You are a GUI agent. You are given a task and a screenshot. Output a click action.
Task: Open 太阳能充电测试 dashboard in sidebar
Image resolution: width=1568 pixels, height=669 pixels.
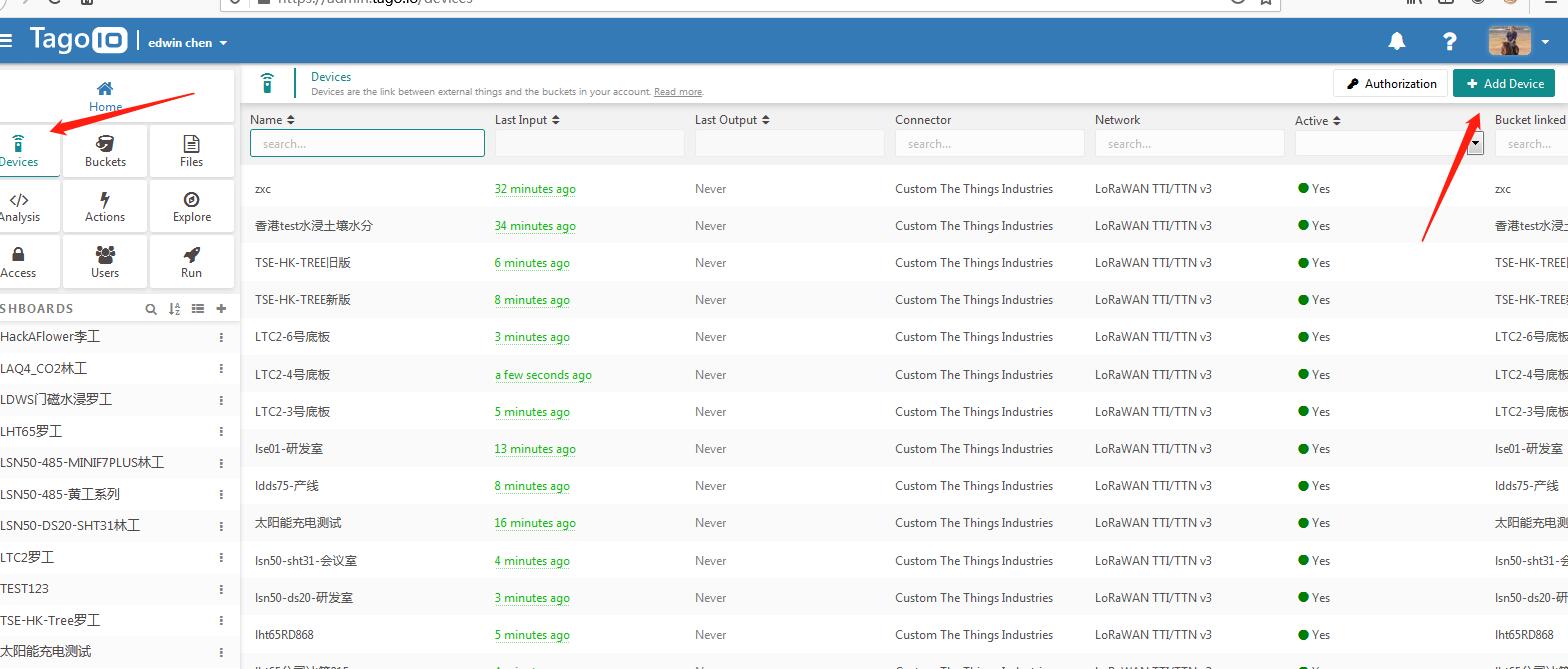coord(46,651)
